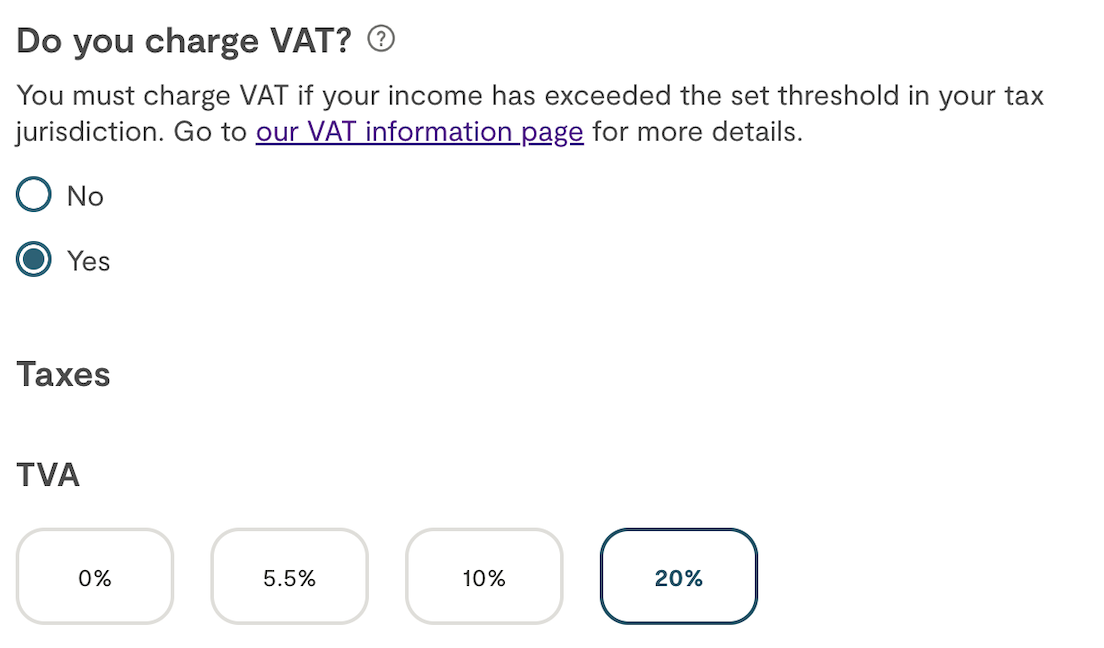This screenshot has width=1104, height=648.
Task: Follow the 'our VAT information page' link
Action: tap(420, 132)
